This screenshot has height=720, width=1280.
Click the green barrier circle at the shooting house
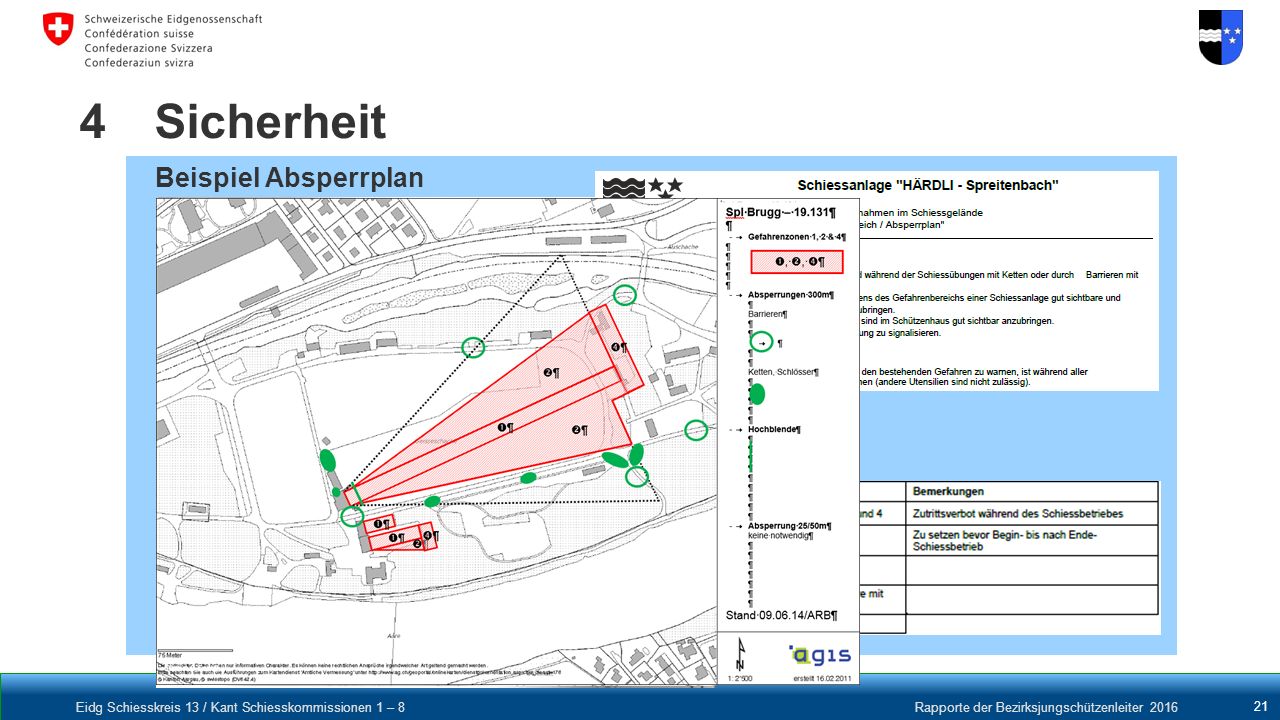point(351,516)
